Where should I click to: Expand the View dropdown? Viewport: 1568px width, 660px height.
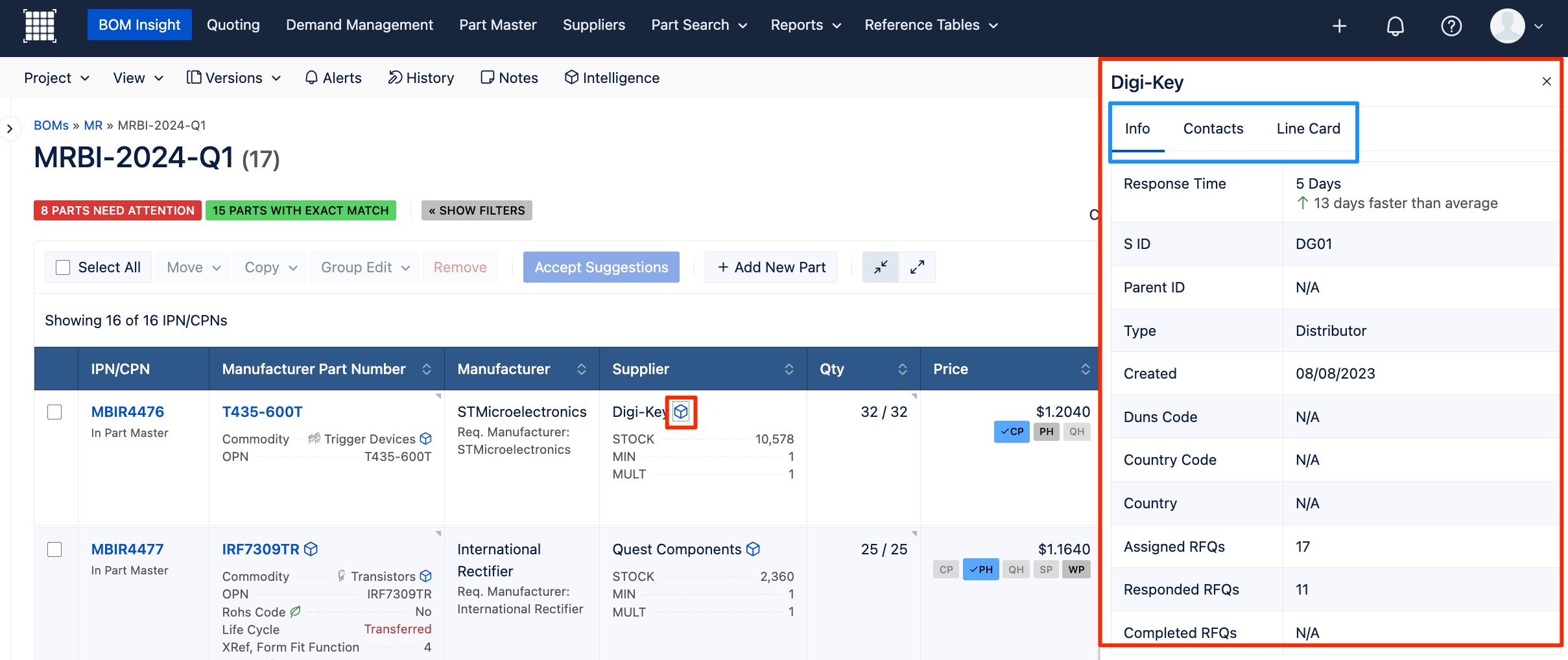click(x=138, y=78)
